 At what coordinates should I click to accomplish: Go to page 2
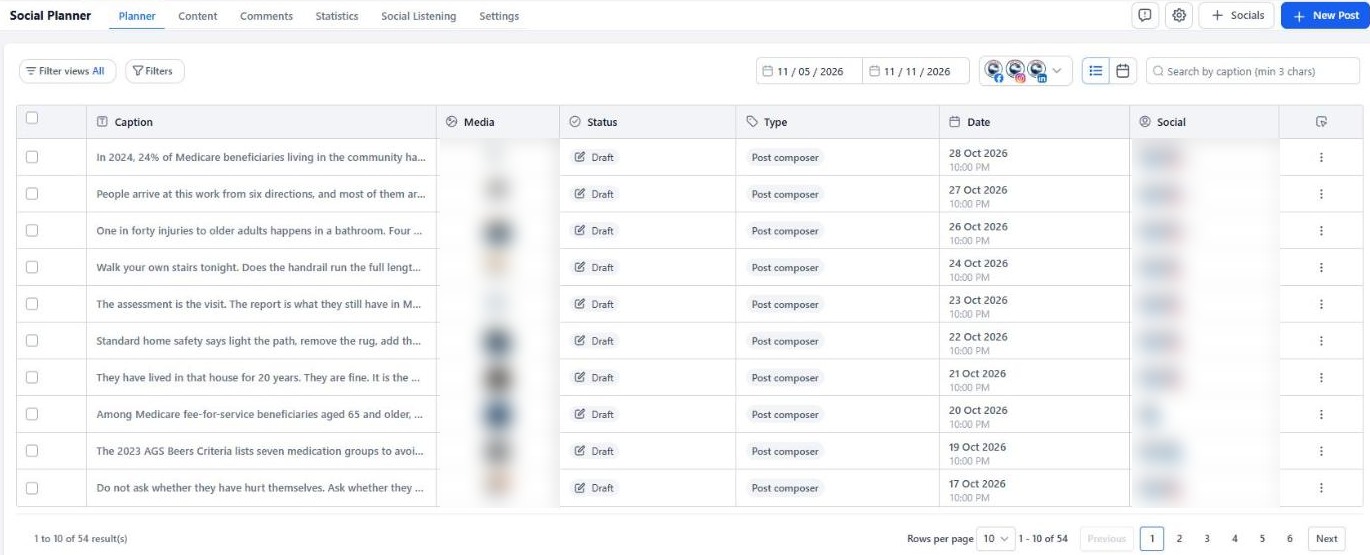click(1179, 538)
